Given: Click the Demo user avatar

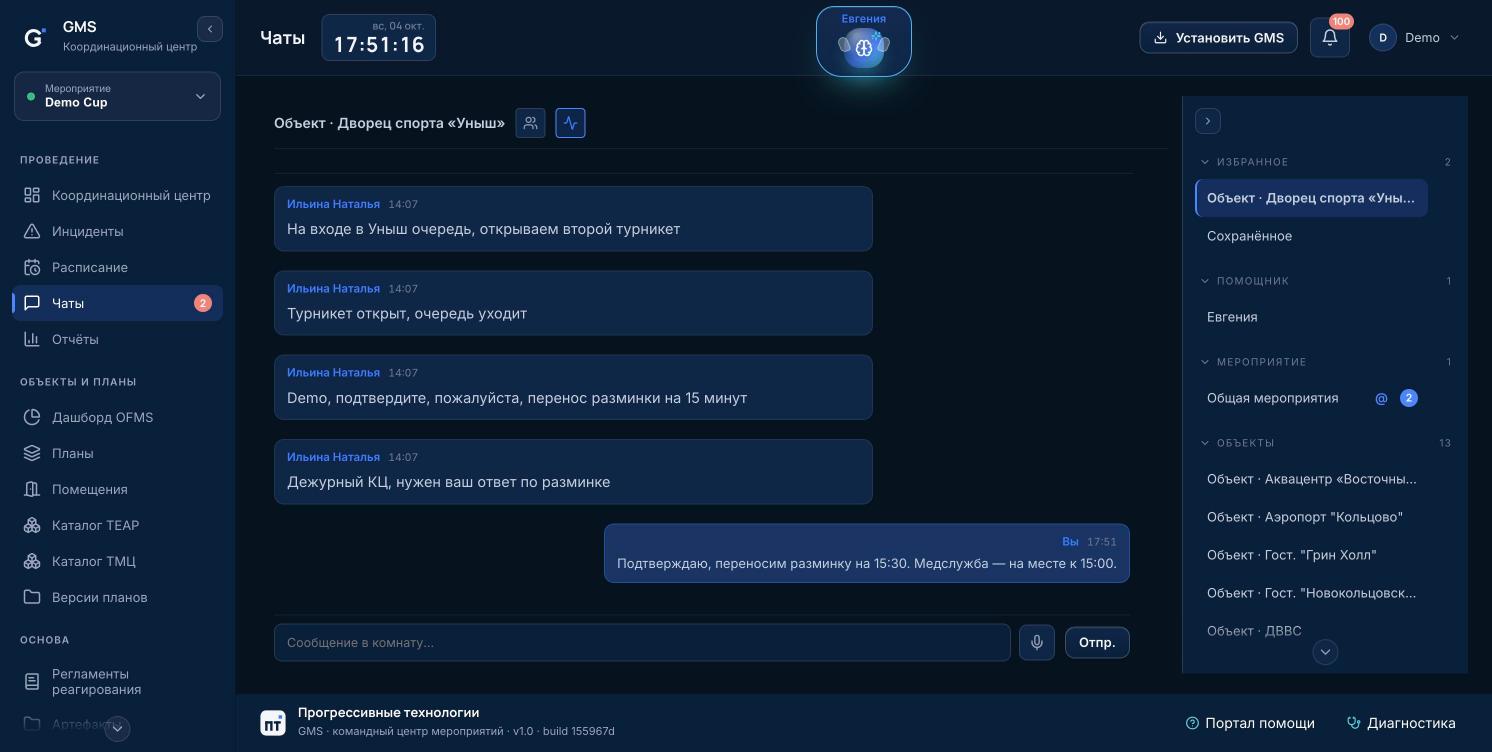Looking at the screenshot, I should click(1383, 38).
